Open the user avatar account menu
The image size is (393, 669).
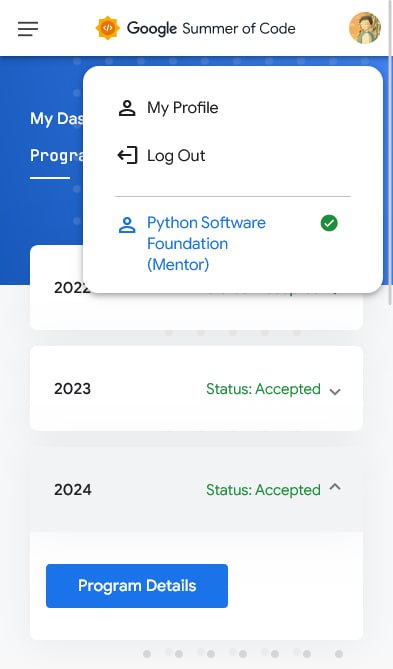[365, 28]
